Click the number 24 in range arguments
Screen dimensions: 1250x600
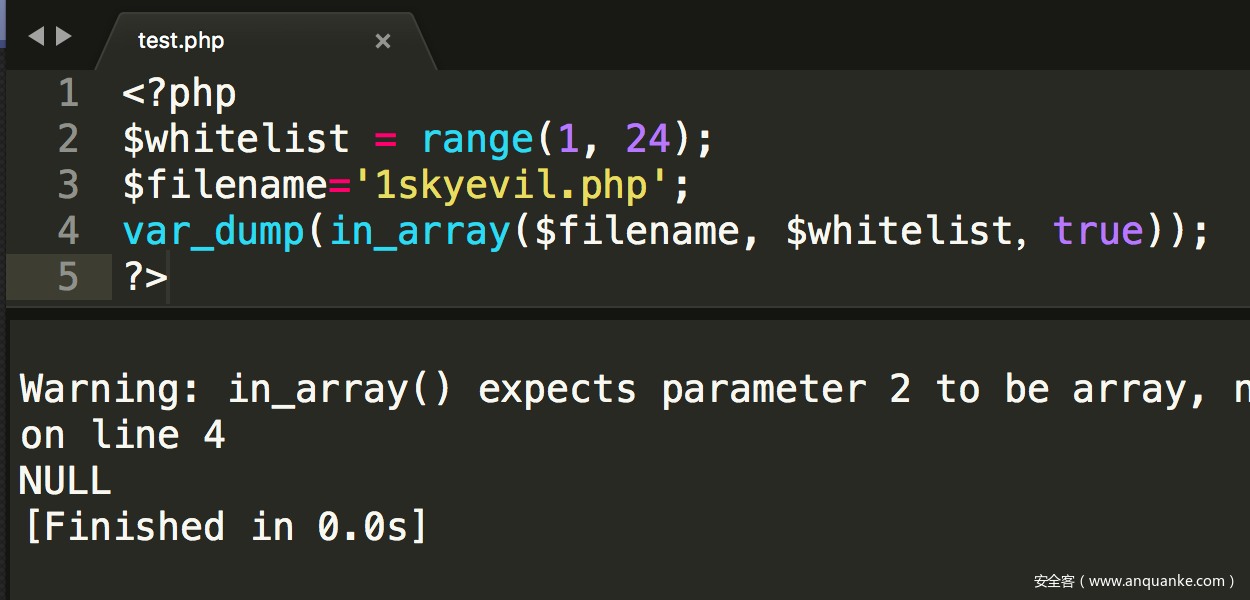[x=648, y=139]
